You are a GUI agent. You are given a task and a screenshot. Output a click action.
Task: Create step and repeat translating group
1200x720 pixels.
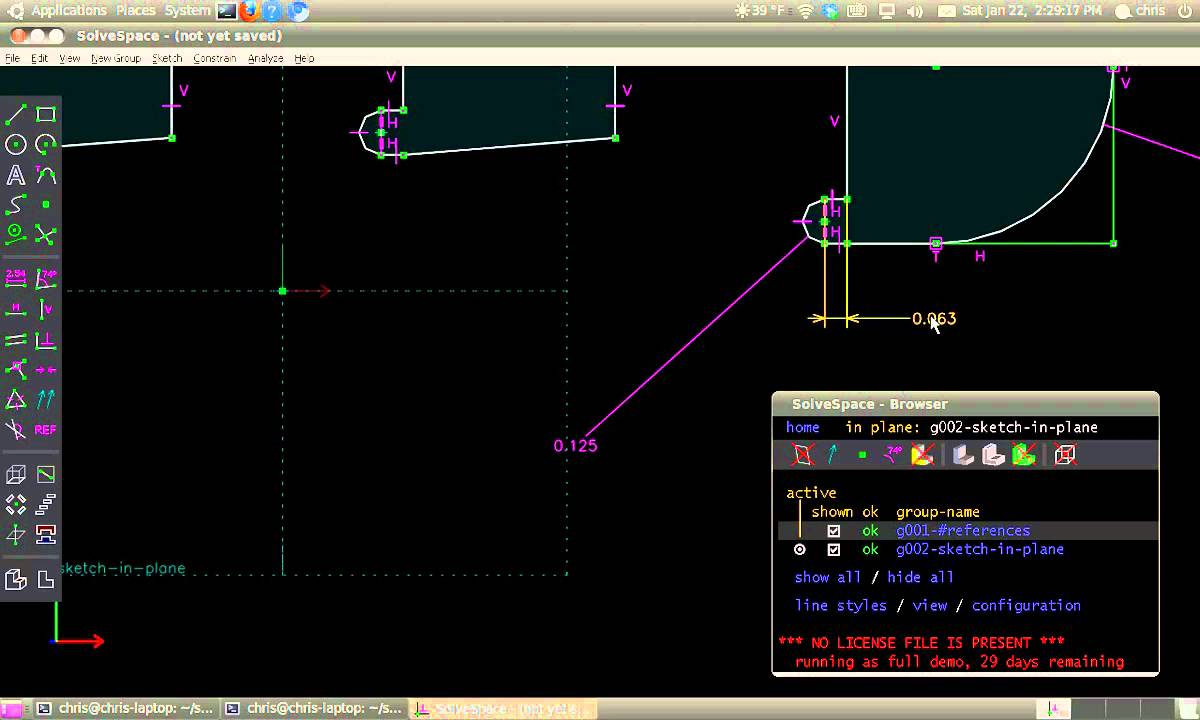pyautogui.click(x=46, y=505)
